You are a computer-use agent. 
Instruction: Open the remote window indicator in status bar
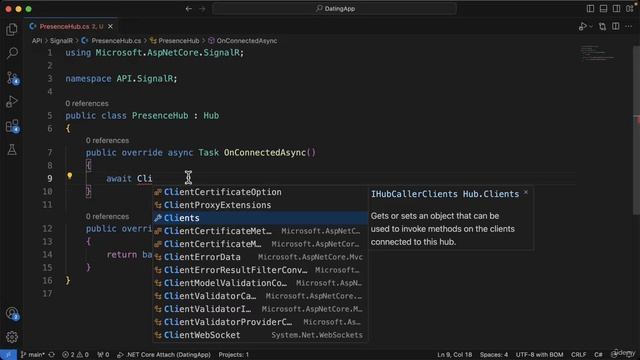[8, 355]
